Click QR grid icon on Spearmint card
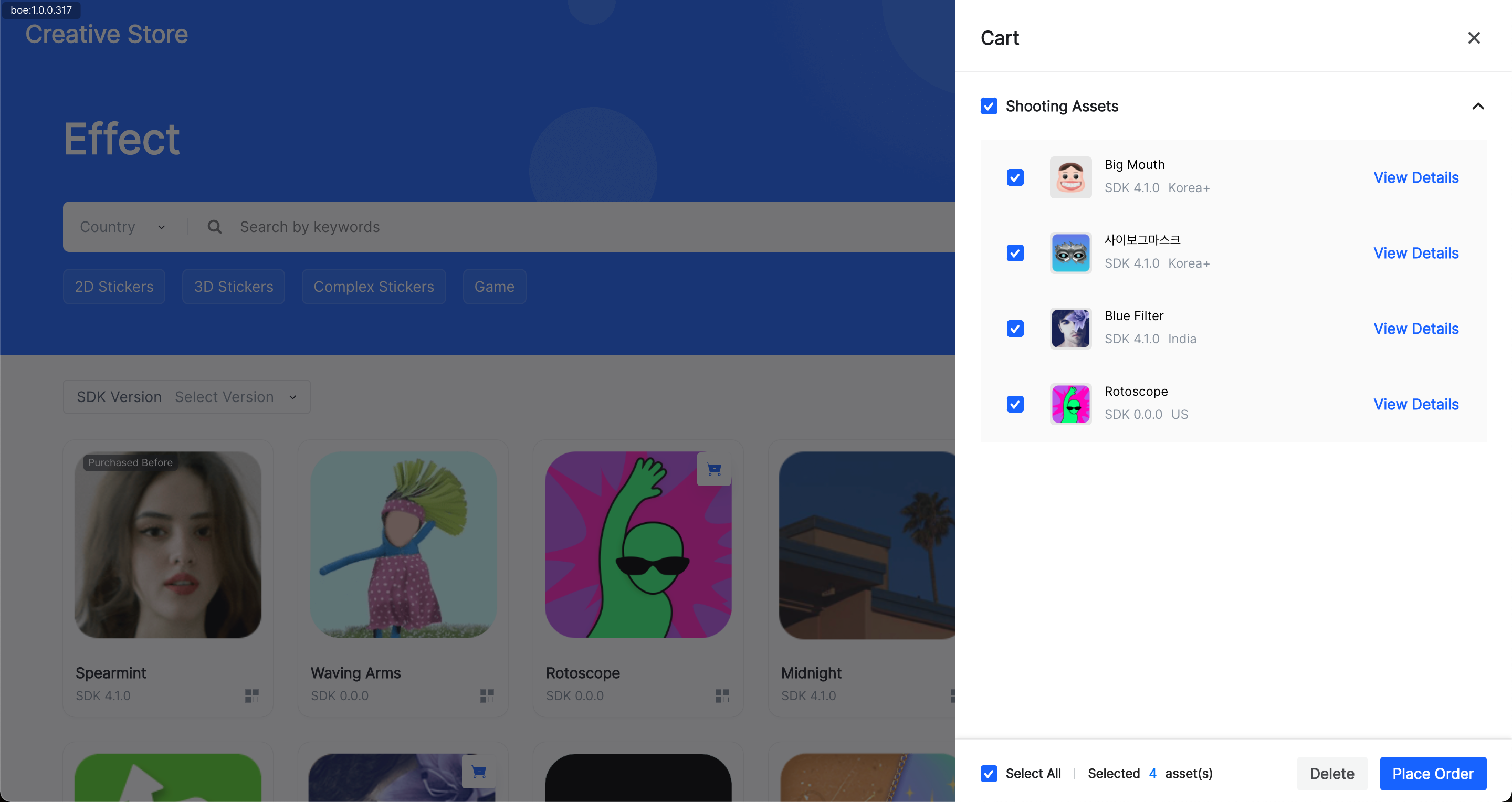The height and width of the screenshot is (802, 1512). pos(252,696)
